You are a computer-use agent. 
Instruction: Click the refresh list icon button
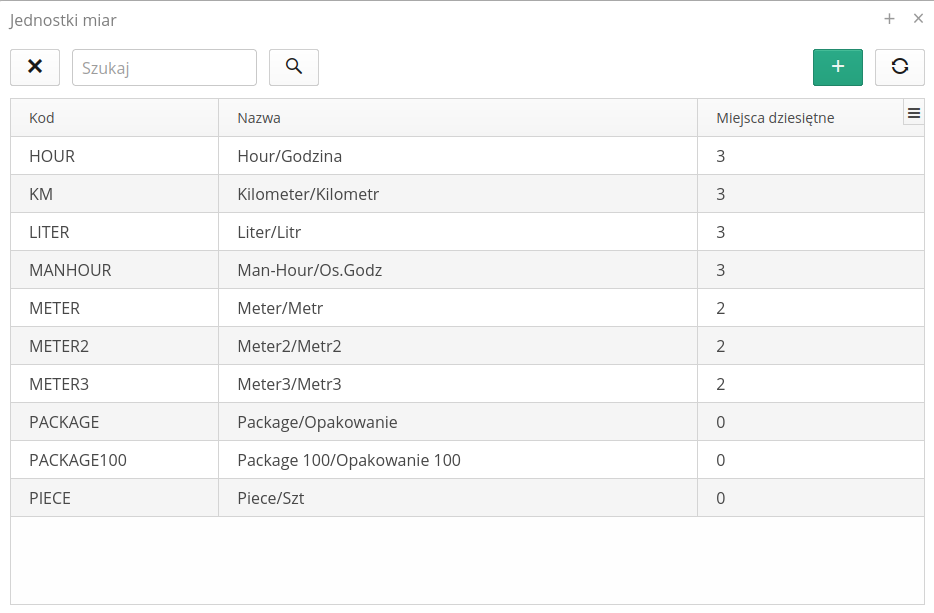tap(899, 67)
